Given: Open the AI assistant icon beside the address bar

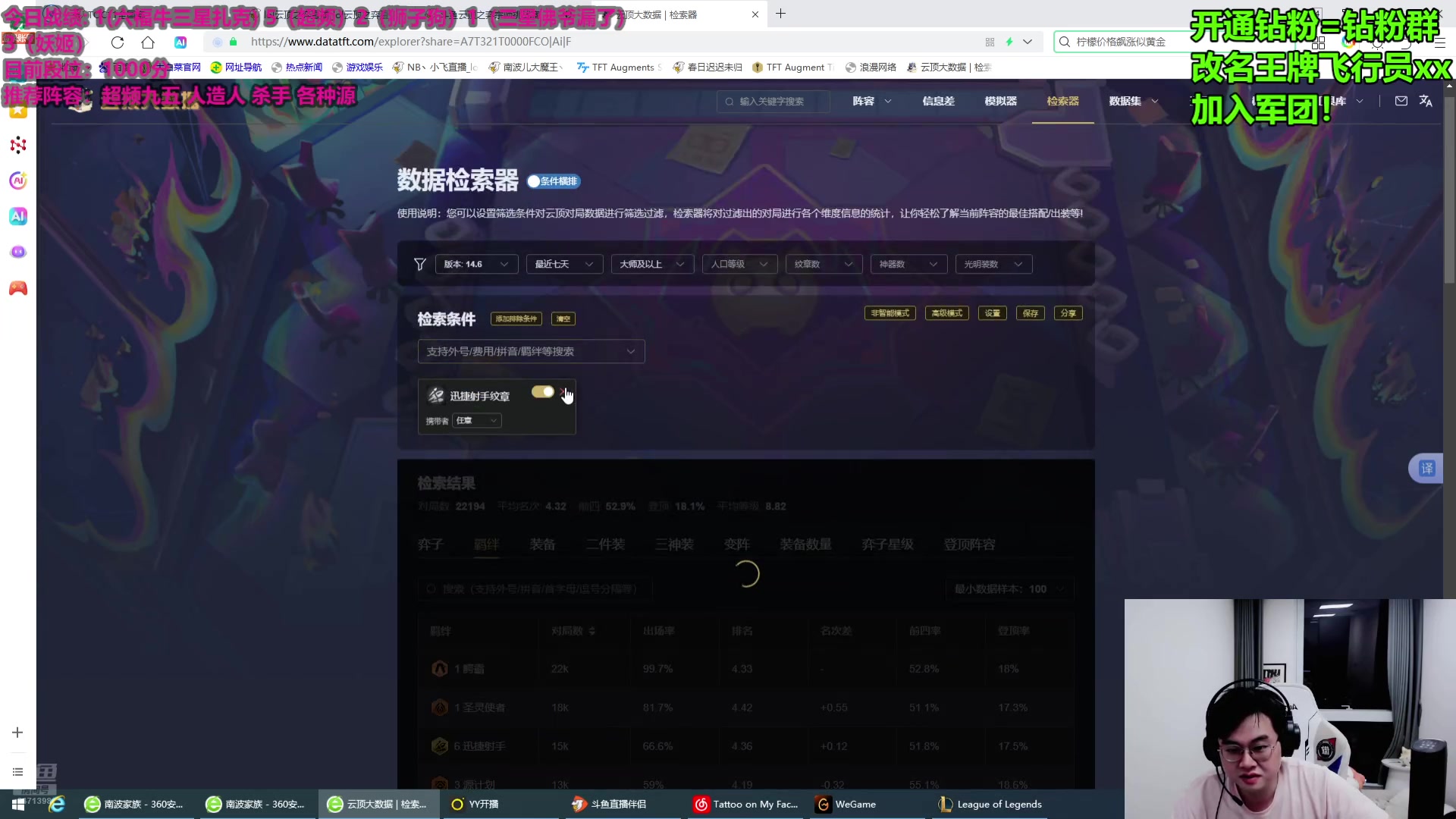Looking at the screenshot, I should pyautogui.click(x=180, y=42).
